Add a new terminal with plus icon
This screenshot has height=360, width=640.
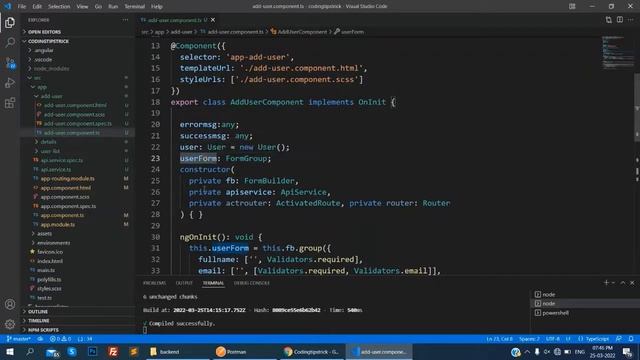coord(606,282)
